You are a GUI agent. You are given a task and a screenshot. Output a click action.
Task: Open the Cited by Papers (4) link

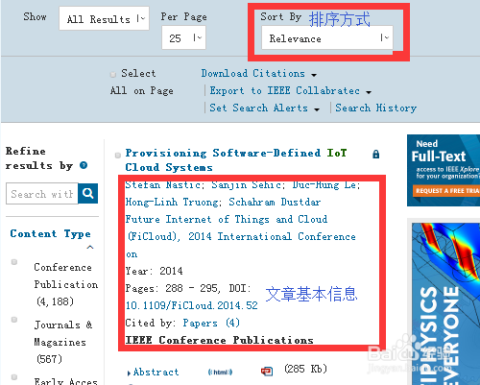pos(211,323)
